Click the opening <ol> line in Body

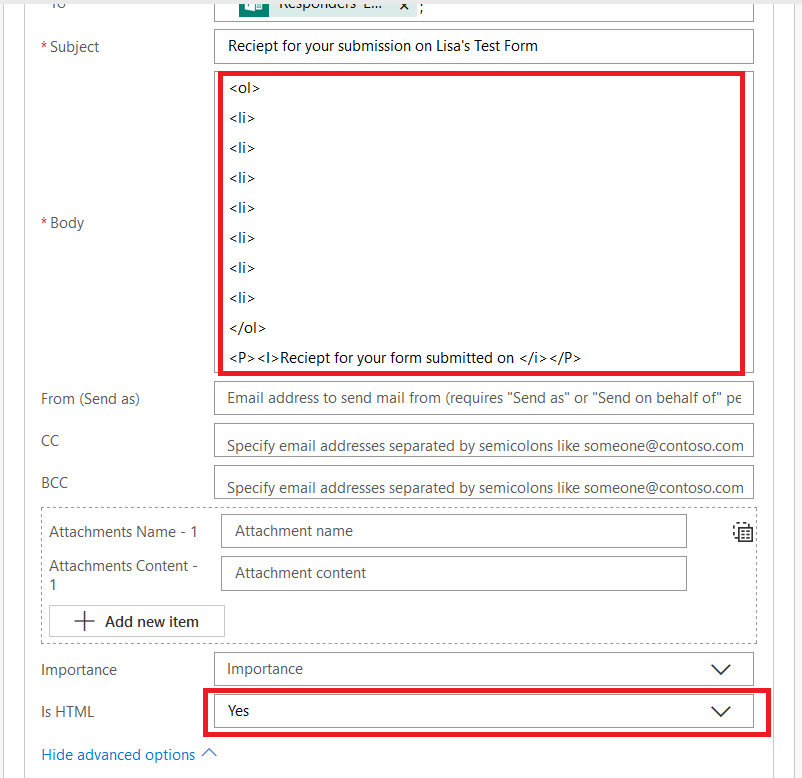click(x=245, y=88)
